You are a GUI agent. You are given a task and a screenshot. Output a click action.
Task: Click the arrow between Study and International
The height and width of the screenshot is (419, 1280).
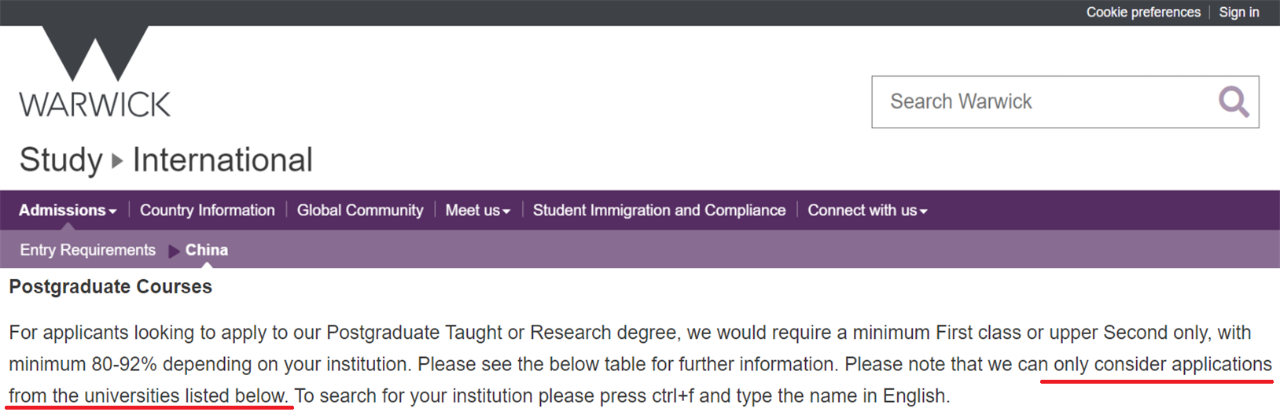(x=117, y=160)
